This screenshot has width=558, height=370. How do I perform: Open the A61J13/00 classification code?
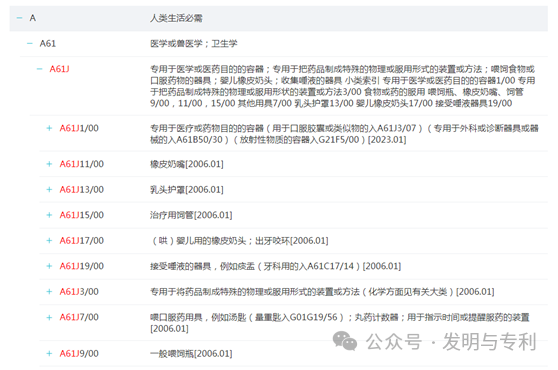pyautogui.click(x=81, y=190)
